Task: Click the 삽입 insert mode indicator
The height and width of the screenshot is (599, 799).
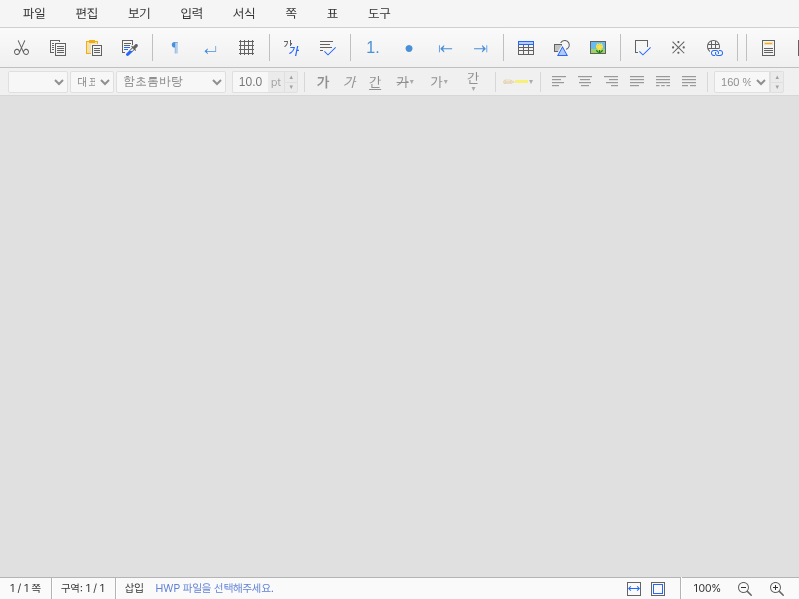Action: 134,588
